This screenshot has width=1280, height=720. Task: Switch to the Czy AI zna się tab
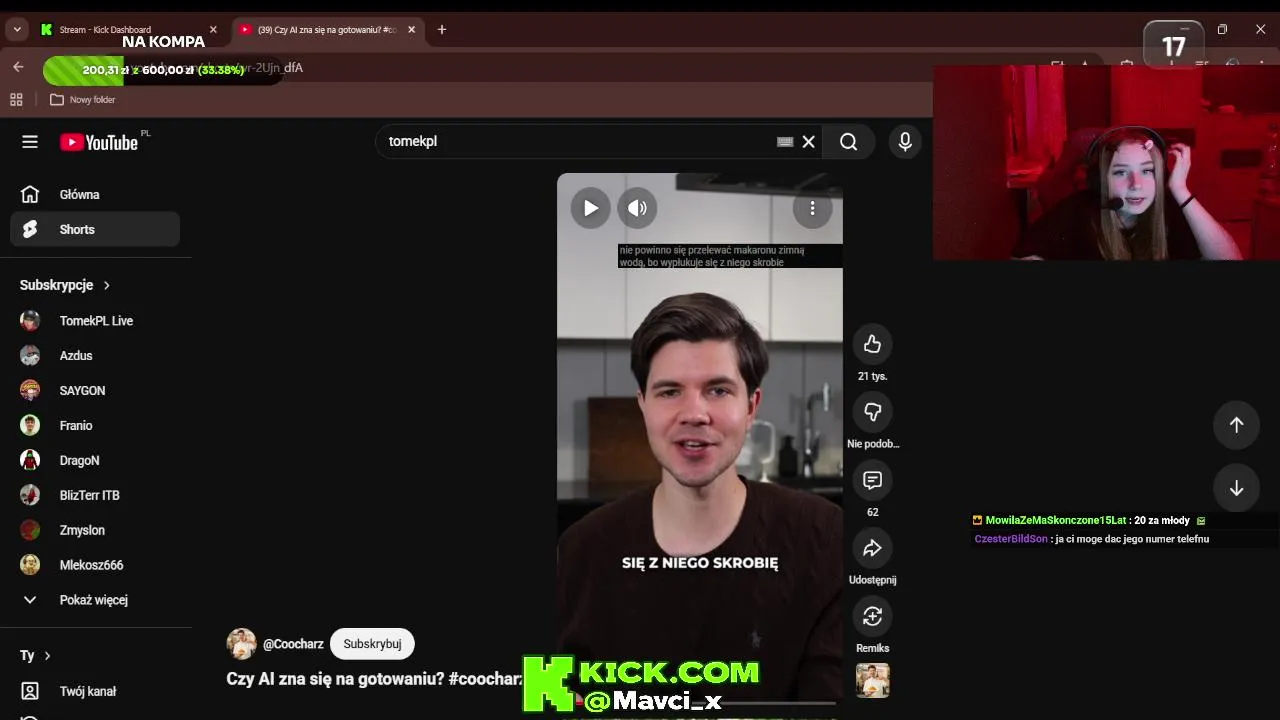point(326,30)
